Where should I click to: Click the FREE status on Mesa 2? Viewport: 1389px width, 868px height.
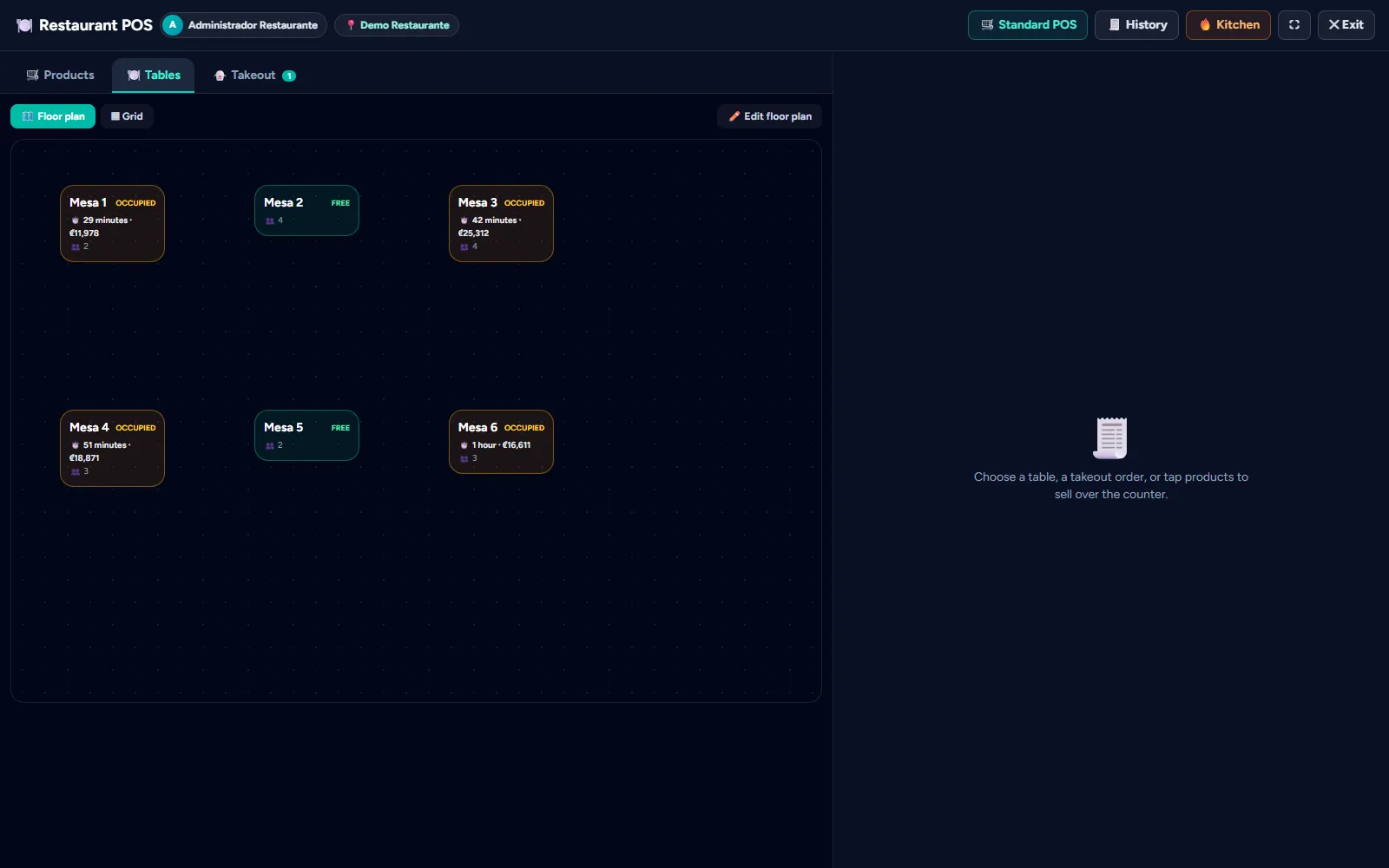[340, 203]
